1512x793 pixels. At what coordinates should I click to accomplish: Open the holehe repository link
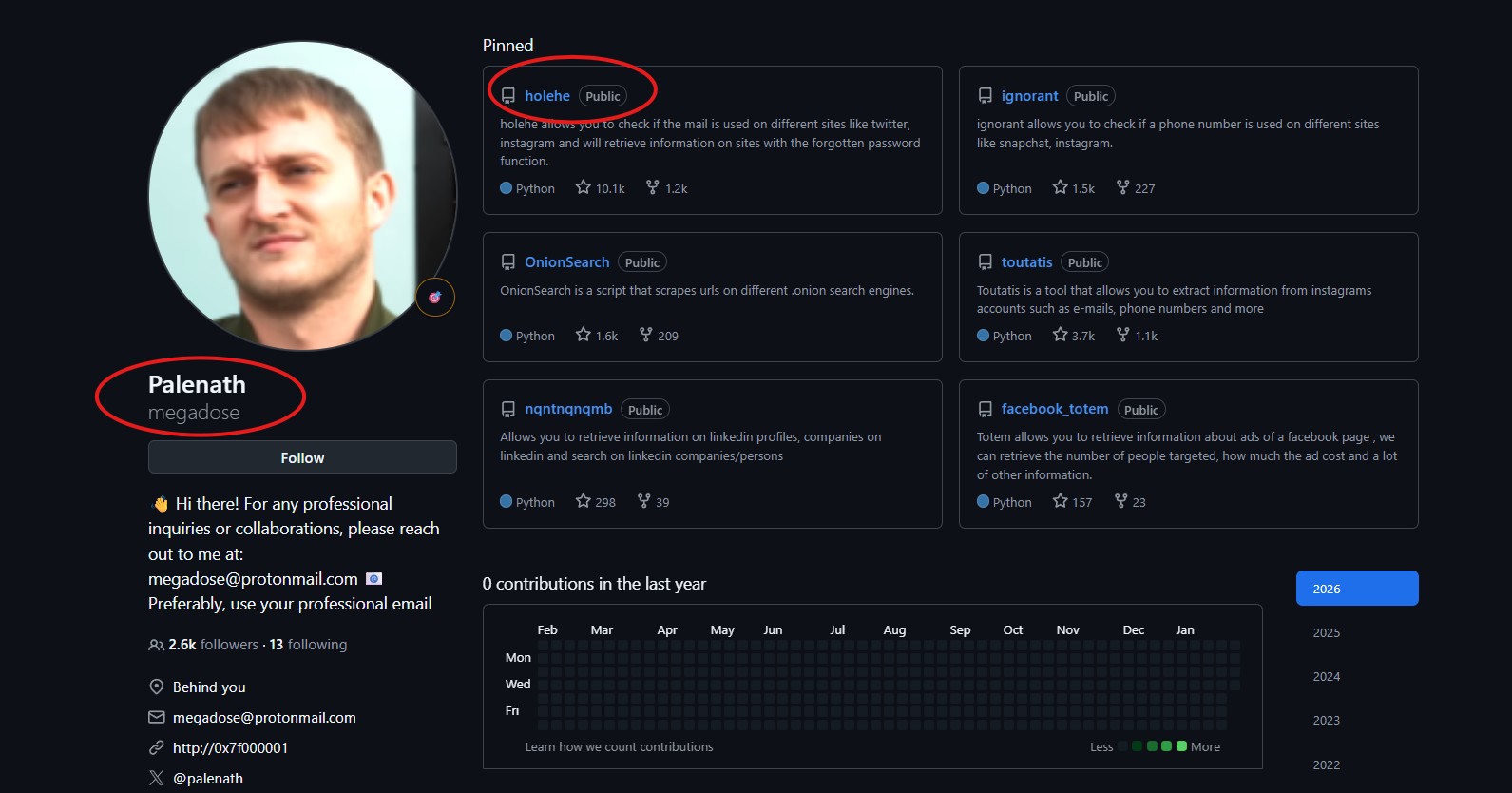[547, 96]
